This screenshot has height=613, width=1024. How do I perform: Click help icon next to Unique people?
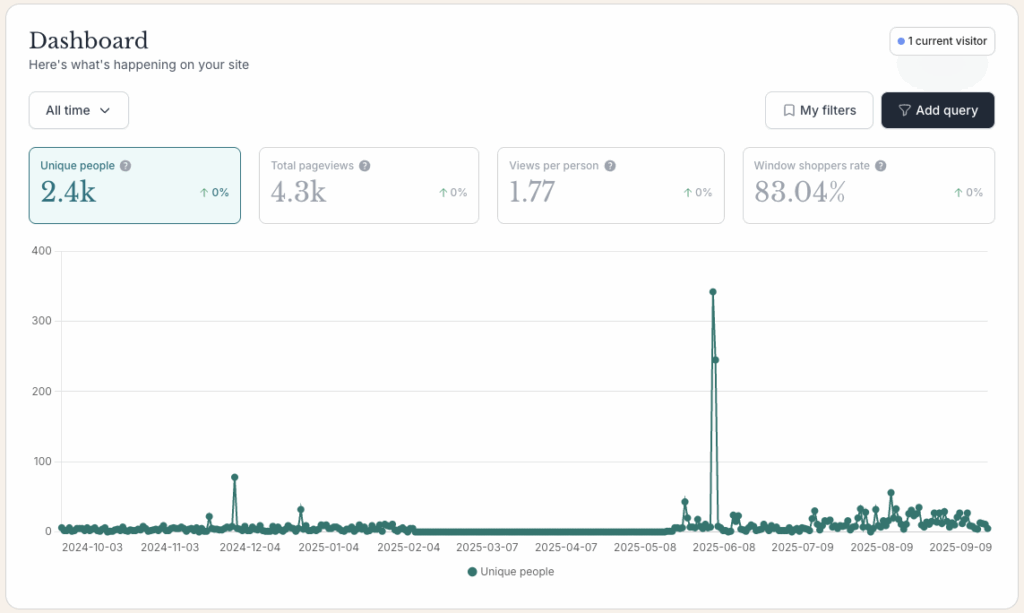[x=125, y=166]
